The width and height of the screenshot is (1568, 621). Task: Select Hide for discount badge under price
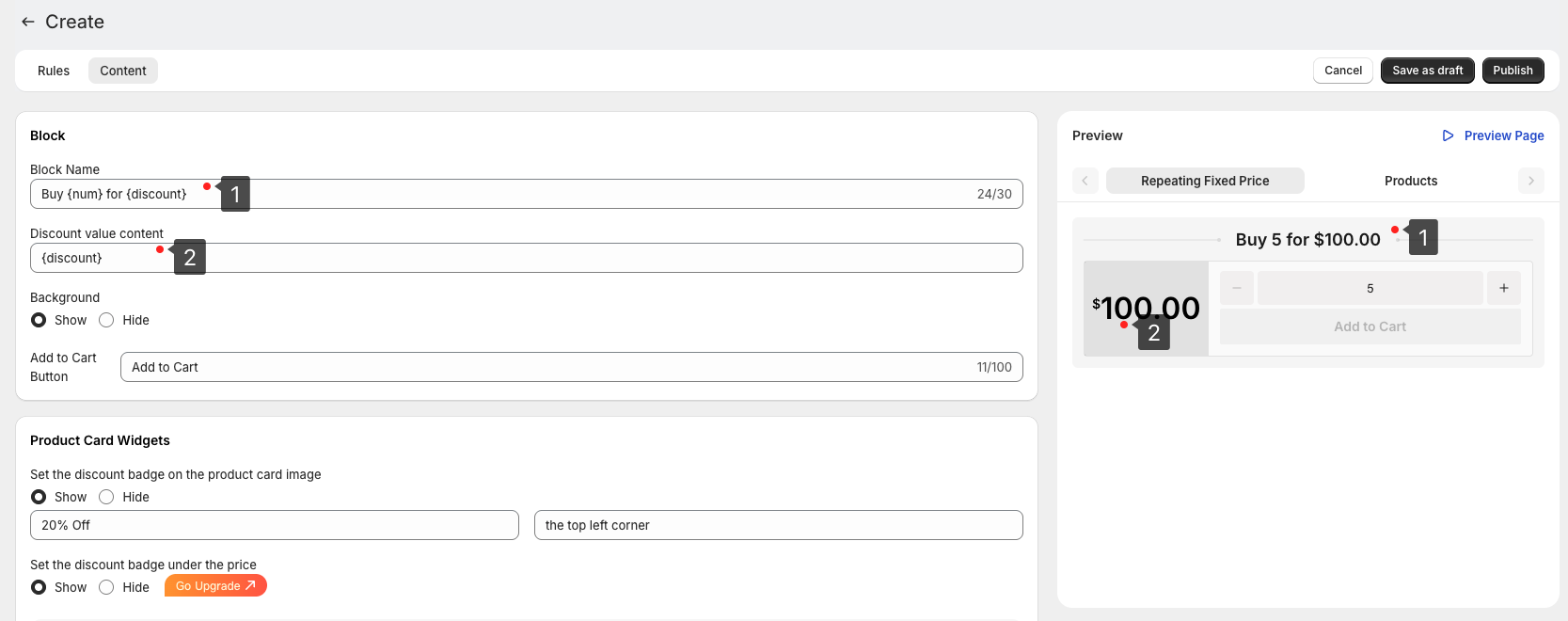point(107,587)
